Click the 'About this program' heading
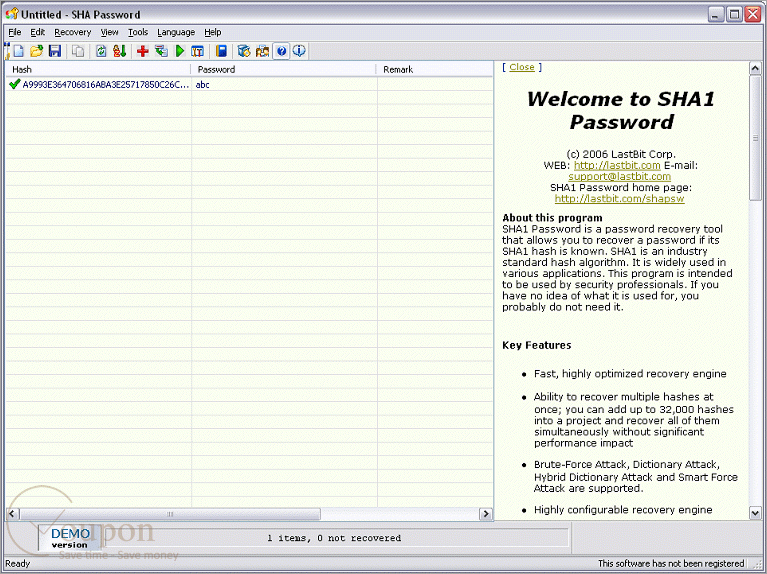The width and height of the screenshot is (767, 574). (x=552, y=218)
